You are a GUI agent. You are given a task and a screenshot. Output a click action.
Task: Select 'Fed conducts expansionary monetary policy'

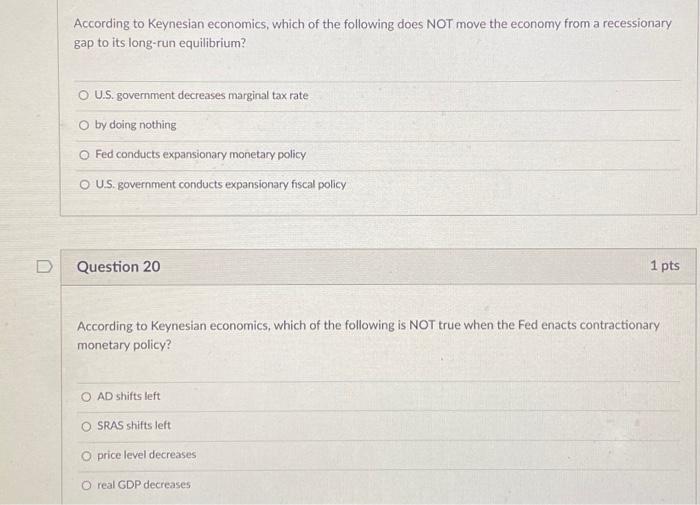tap(84, 155)
